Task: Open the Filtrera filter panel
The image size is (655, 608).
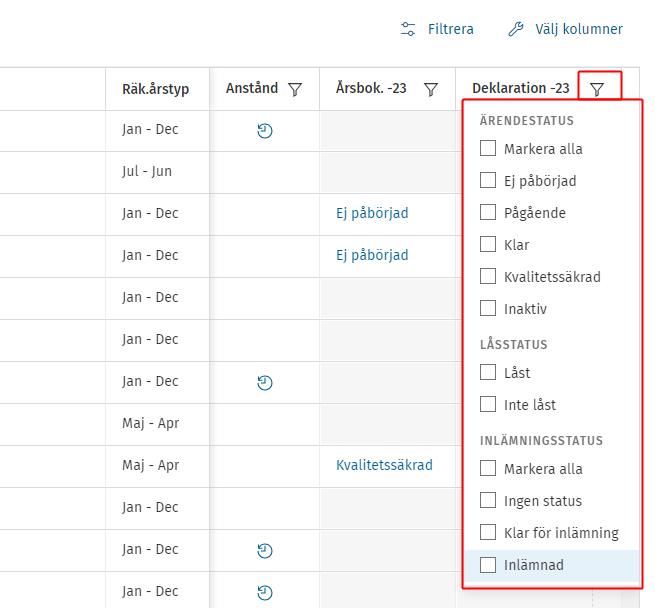Action: (x=437, y=29)
